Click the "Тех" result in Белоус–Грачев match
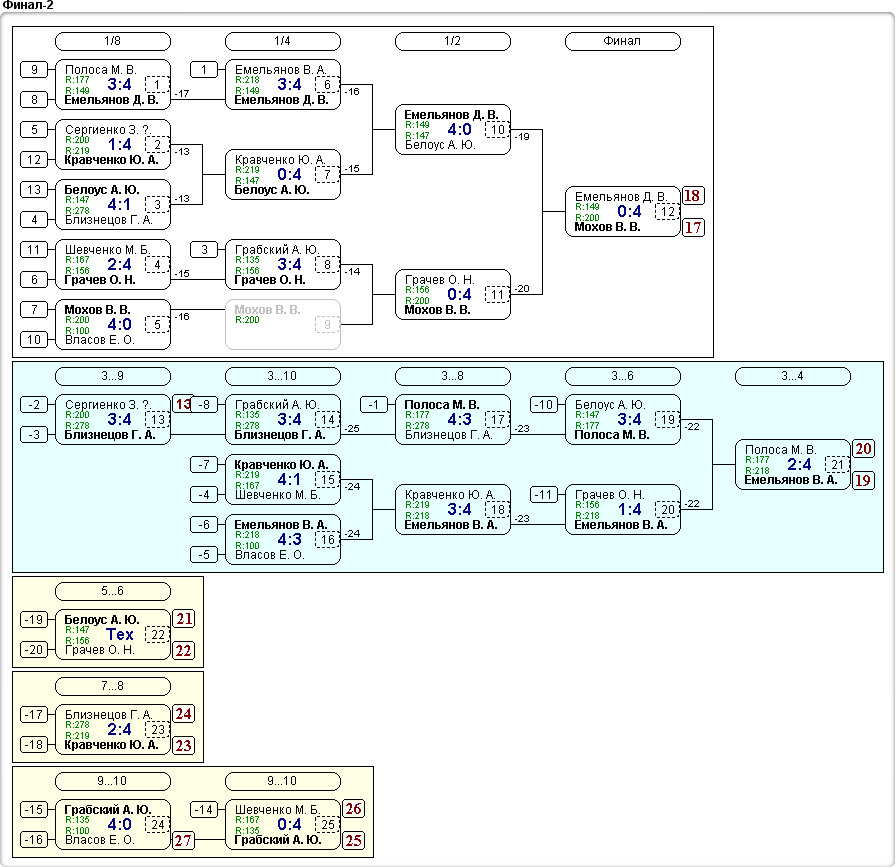 [x=119, y=634]
